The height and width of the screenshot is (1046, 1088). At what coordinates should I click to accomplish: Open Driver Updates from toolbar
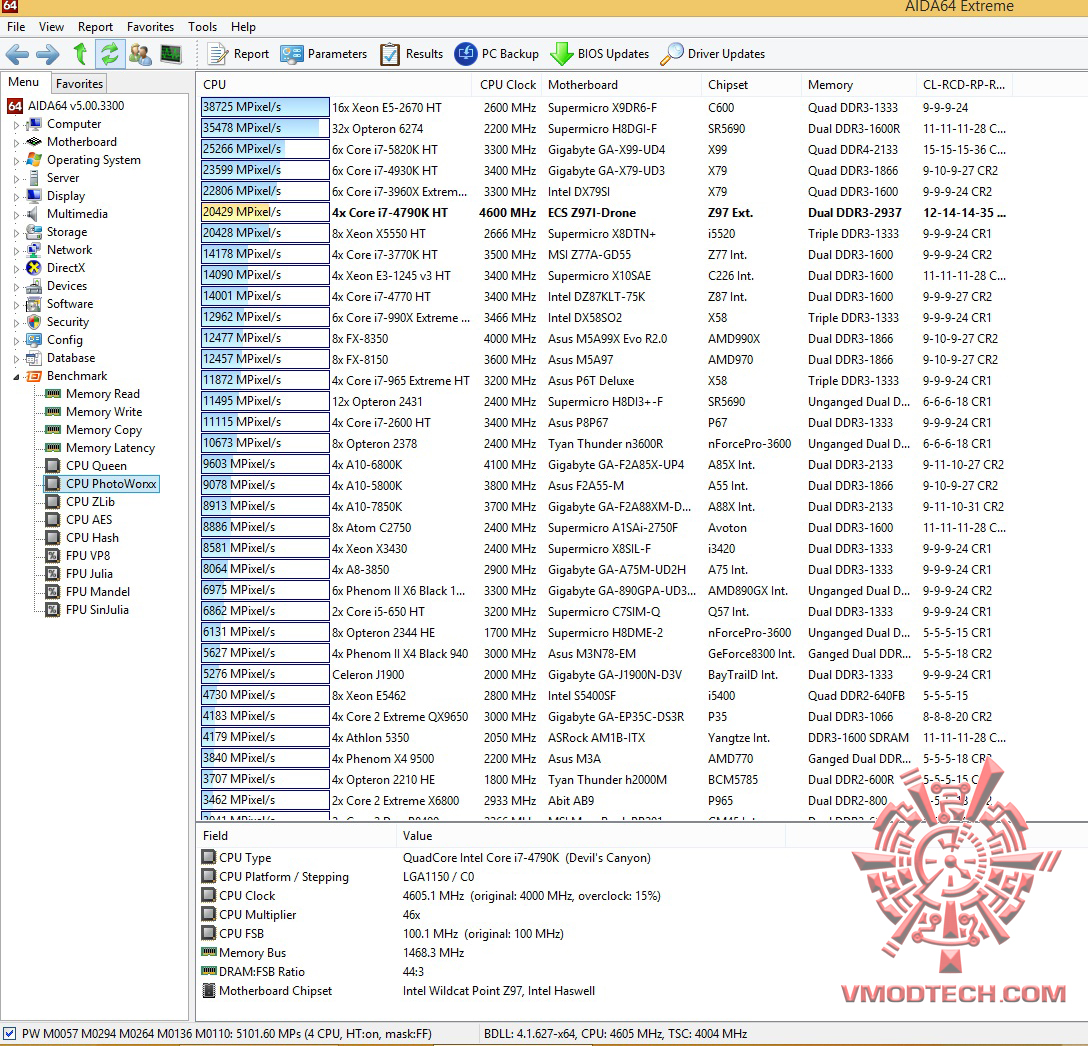point(713,54)
